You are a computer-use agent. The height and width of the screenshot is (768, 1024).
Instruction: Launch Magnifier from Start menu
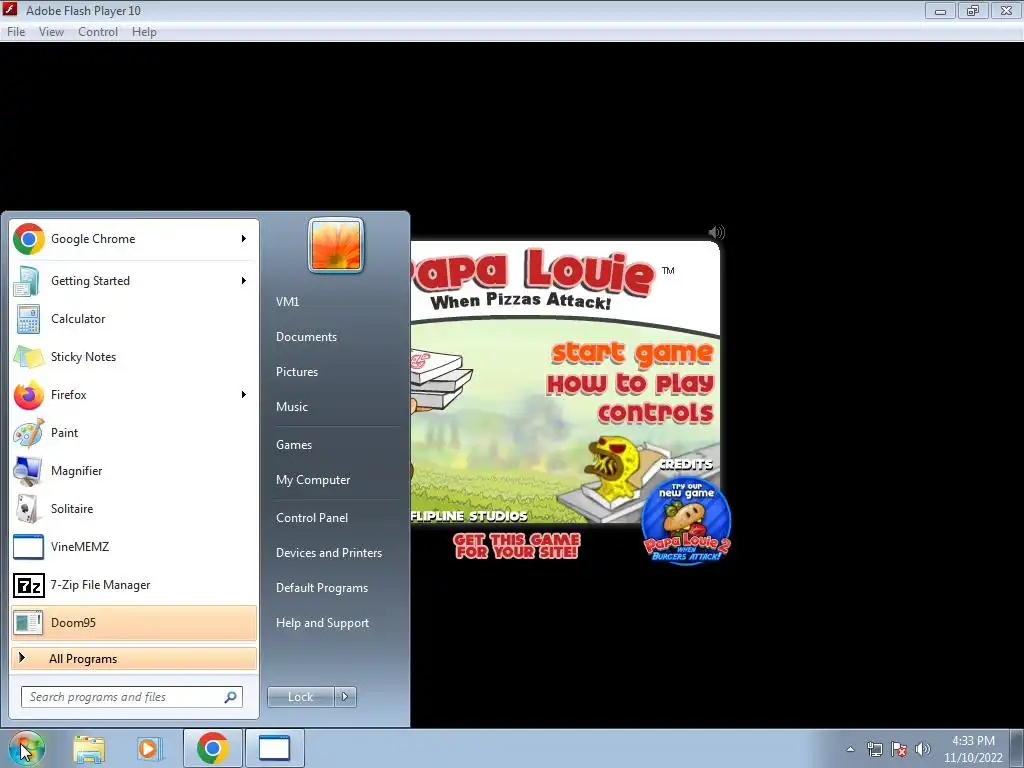pyautogui.click(x=133, y=471)
